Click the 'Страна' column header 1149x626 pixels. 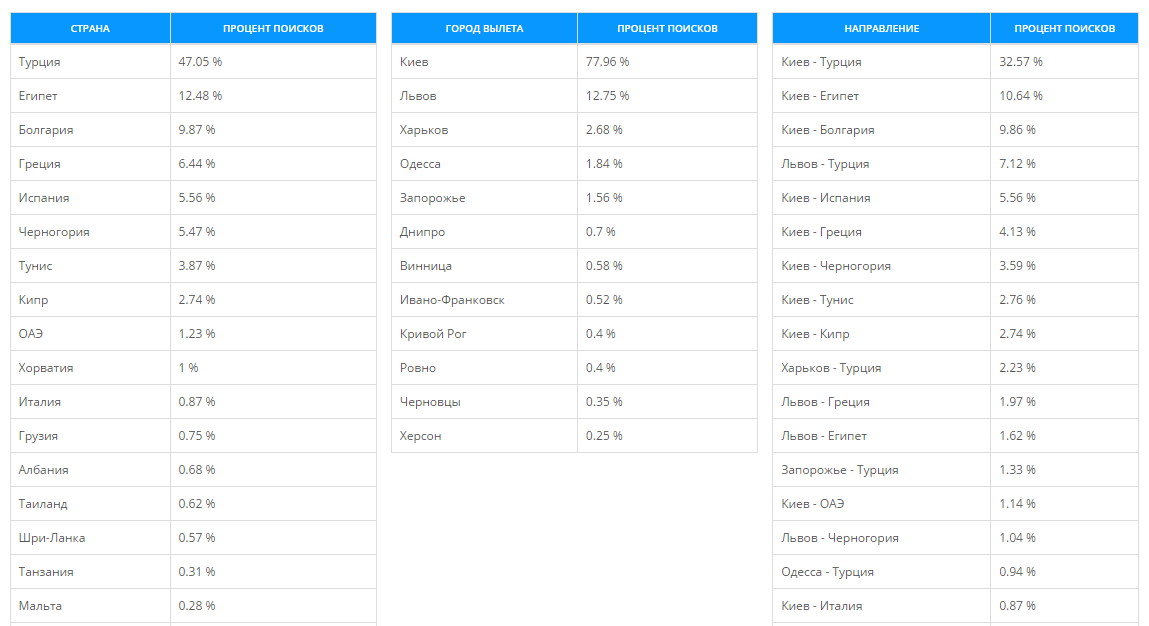90,28
